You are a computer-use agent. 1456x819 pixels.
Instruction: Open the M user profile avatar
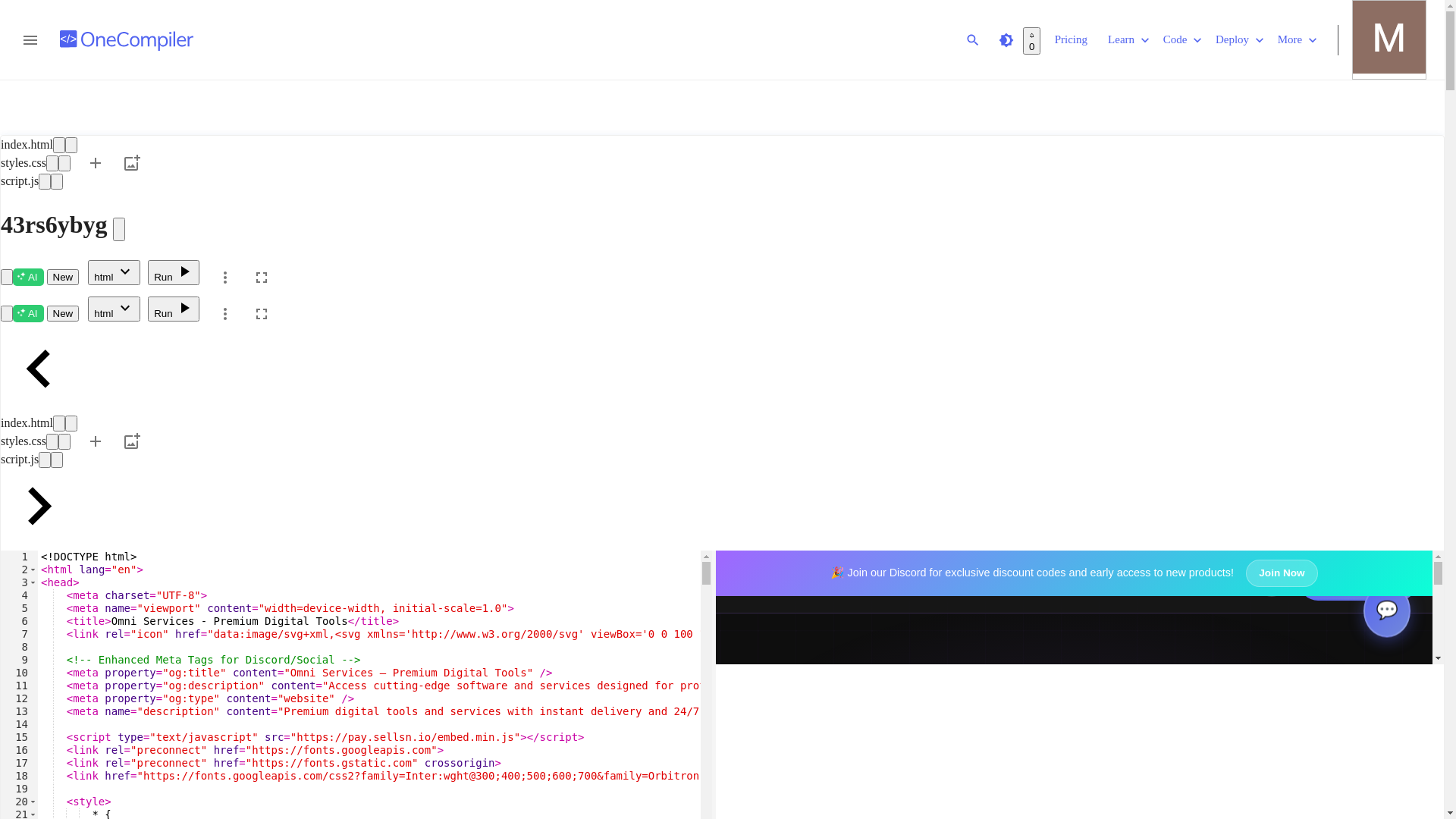pos(1389,38)
